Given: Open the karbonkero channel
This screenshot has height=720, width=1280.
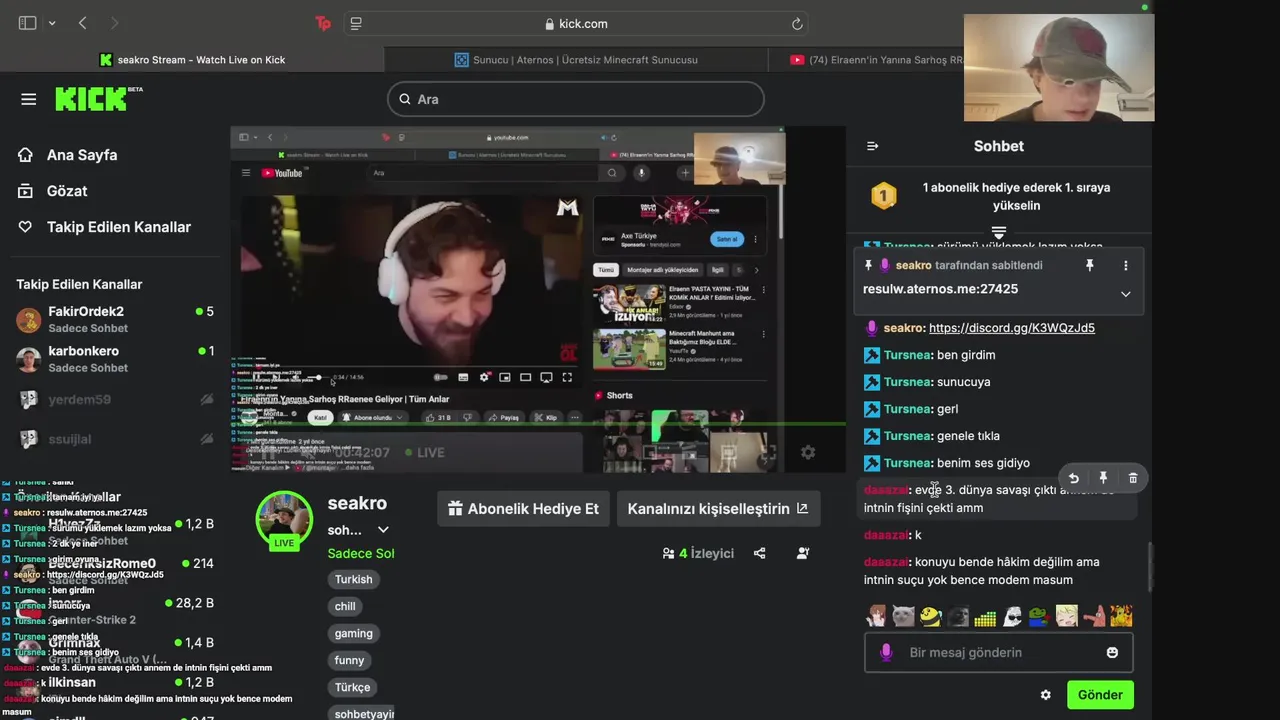Looking at the screenshot, I should tap(115, 359).
